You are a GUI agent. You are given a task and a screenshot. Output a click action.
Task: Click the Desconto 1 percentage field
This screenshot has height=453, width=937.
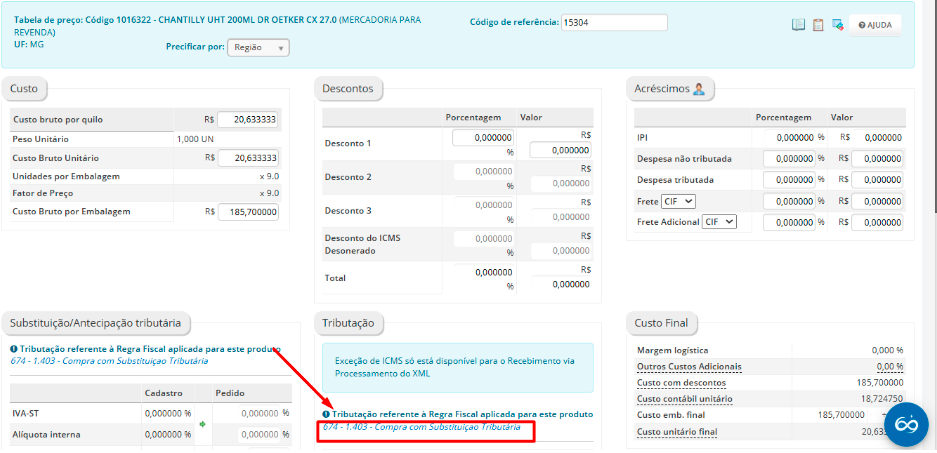point(483,138)
